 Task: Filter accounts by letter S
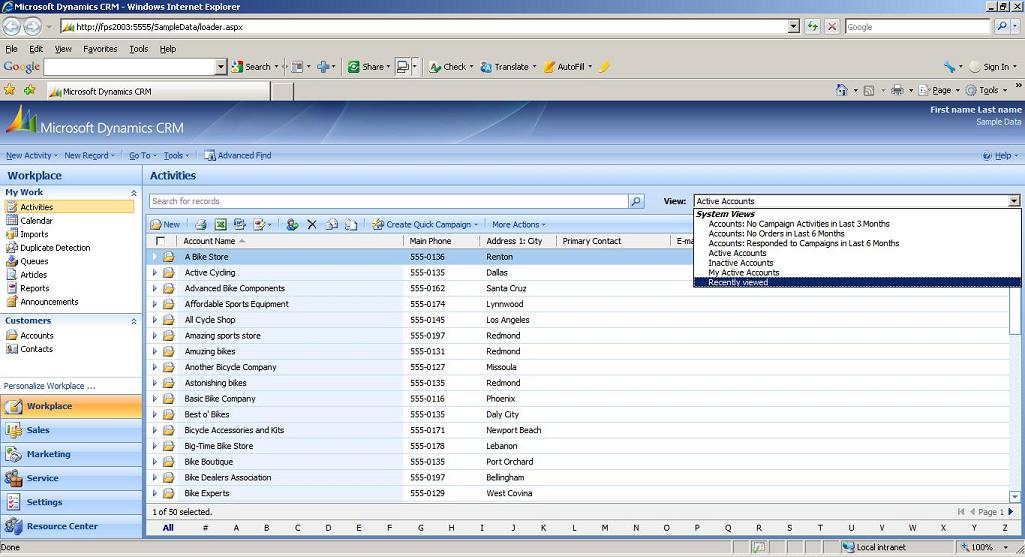[789, 528]
